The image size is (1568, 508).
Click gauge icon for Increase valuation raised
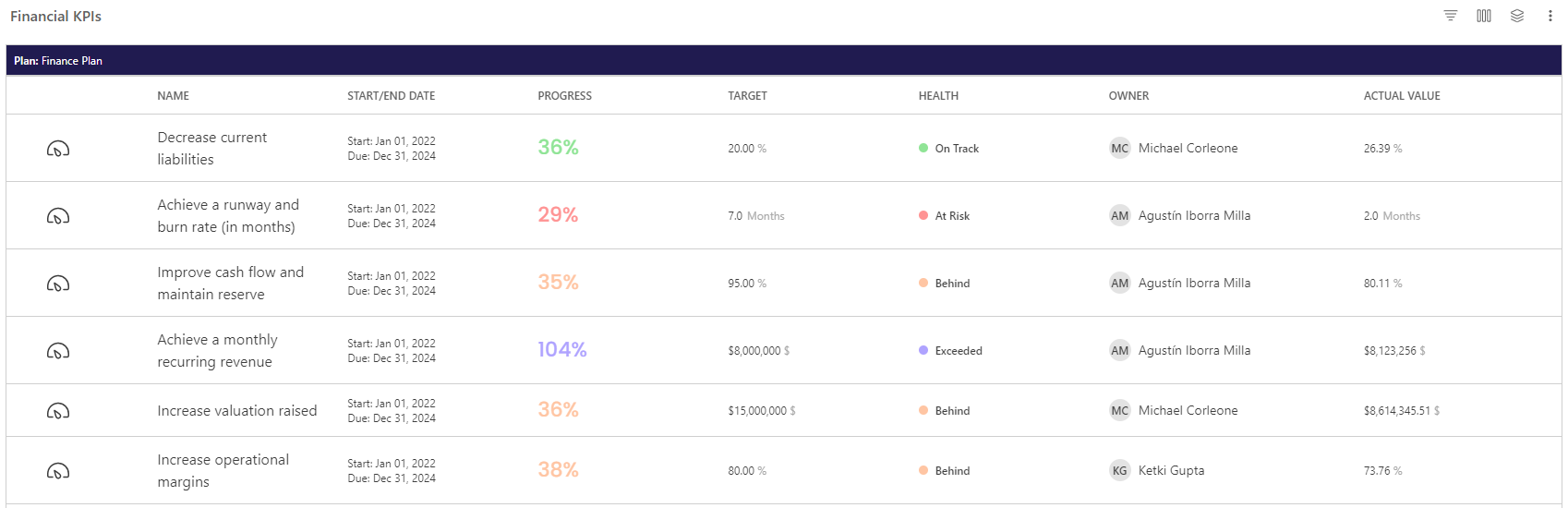(x=58, y=411)
